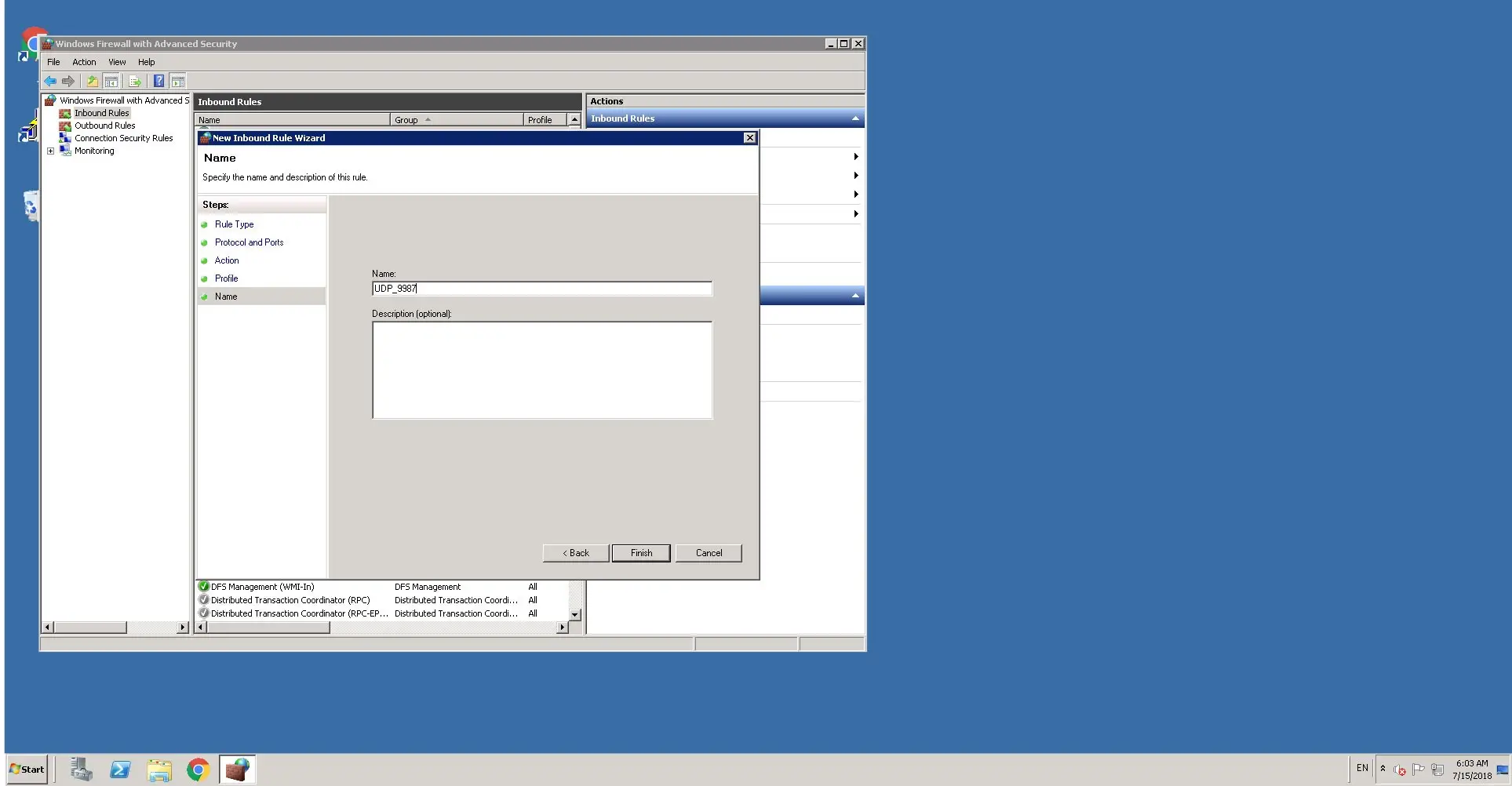
Task: Click the Show Desktop icon beside the clock
Action: point(1503,770)
